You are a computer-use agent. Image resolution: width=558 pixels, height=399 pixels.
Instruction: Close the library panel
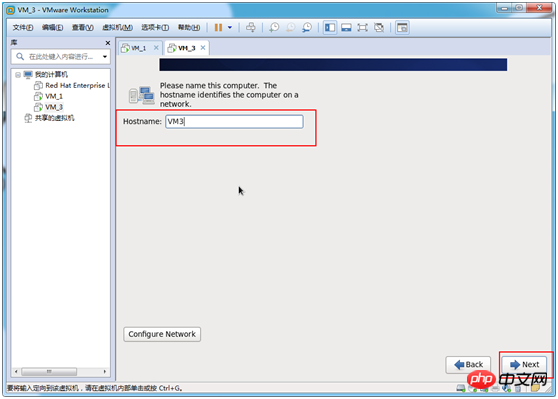click(x=108, y=43)
